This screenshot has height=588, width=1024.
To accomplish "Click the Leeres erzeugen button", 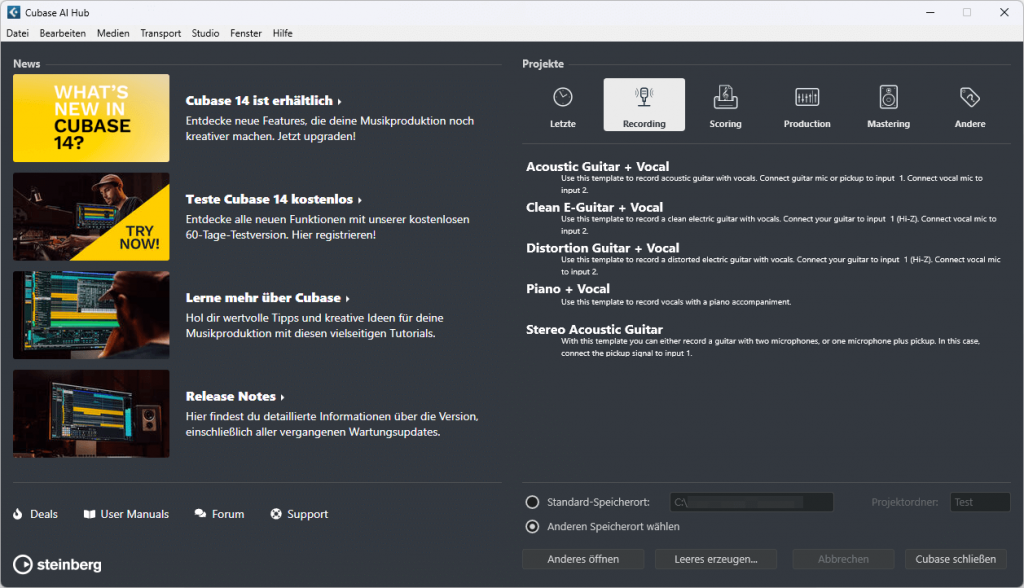I will (716, 559).
